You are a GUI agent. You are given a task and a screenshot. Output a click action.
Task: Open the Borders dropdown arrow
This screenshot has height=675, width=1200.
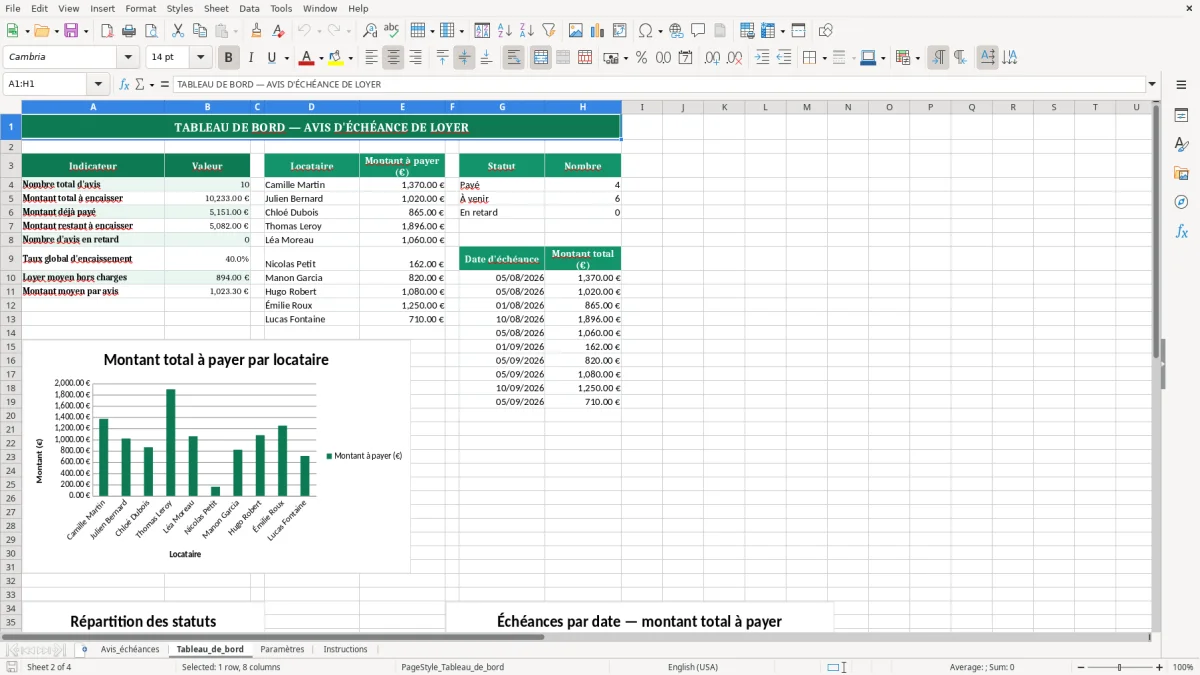[824, 58]
